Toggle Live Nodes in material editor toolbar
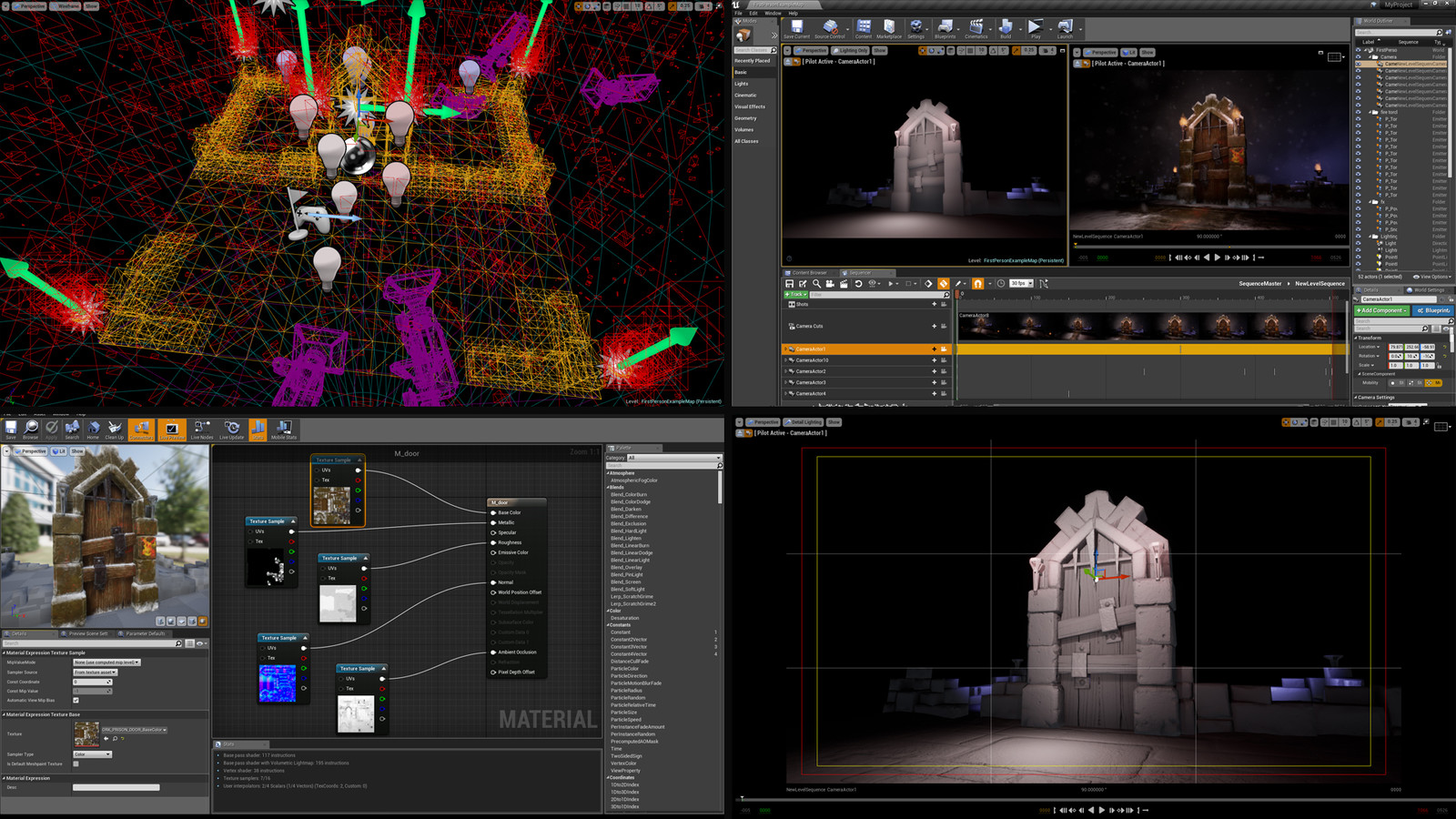Screen dimensions: 1456x819 [x=202, y=430]
